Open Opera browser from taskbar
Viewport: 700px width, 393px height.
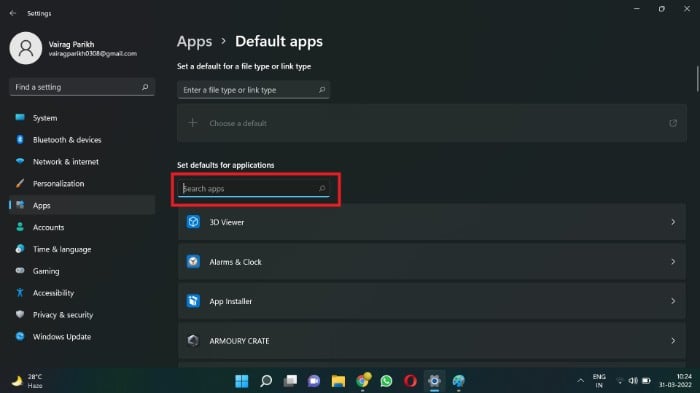point(410,381)
